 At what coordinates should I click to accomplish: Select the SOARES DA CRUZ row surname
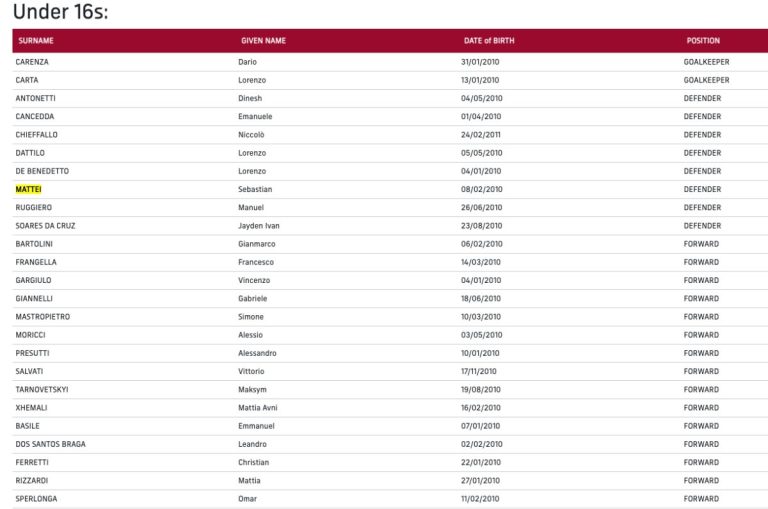tap(45, 226)
